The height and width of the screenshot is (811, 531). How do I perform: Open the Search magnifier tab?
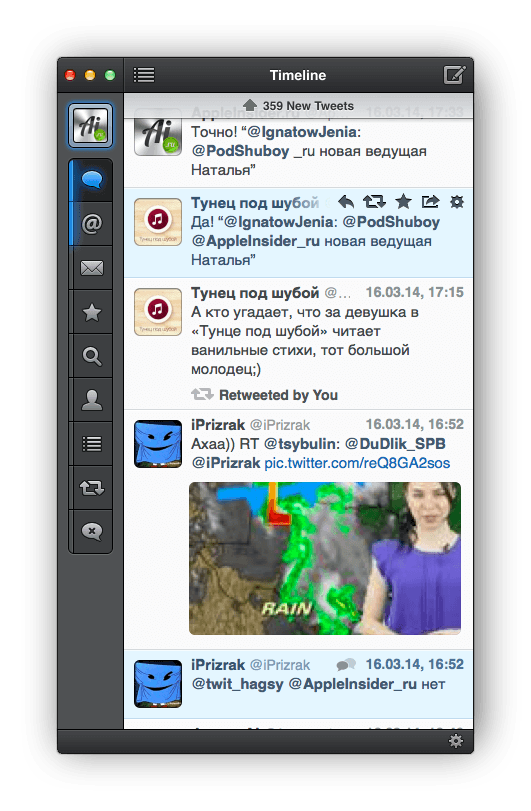click(x=92, y=356)
